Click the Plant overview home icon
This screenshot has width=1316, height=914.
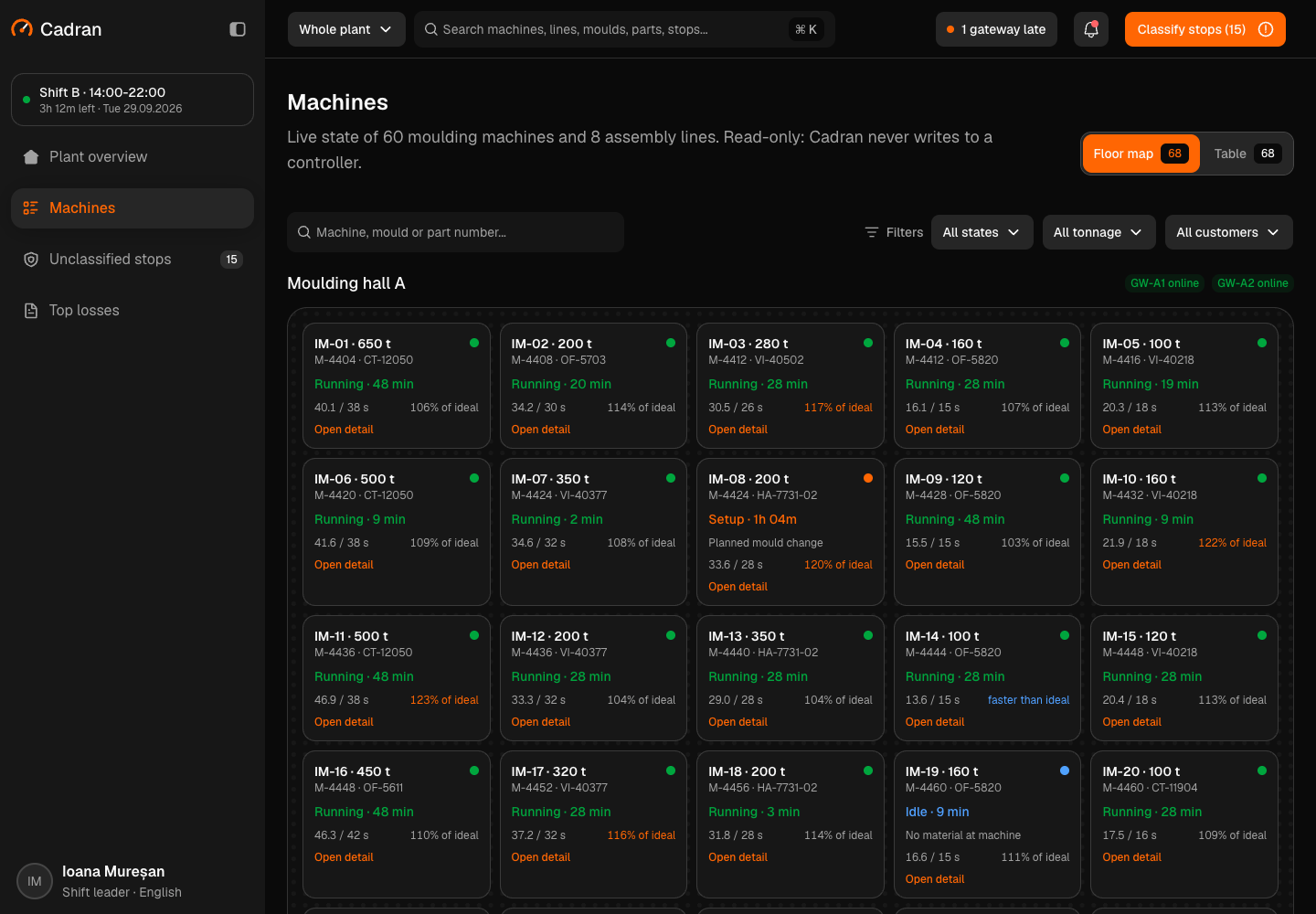point(31,157)
